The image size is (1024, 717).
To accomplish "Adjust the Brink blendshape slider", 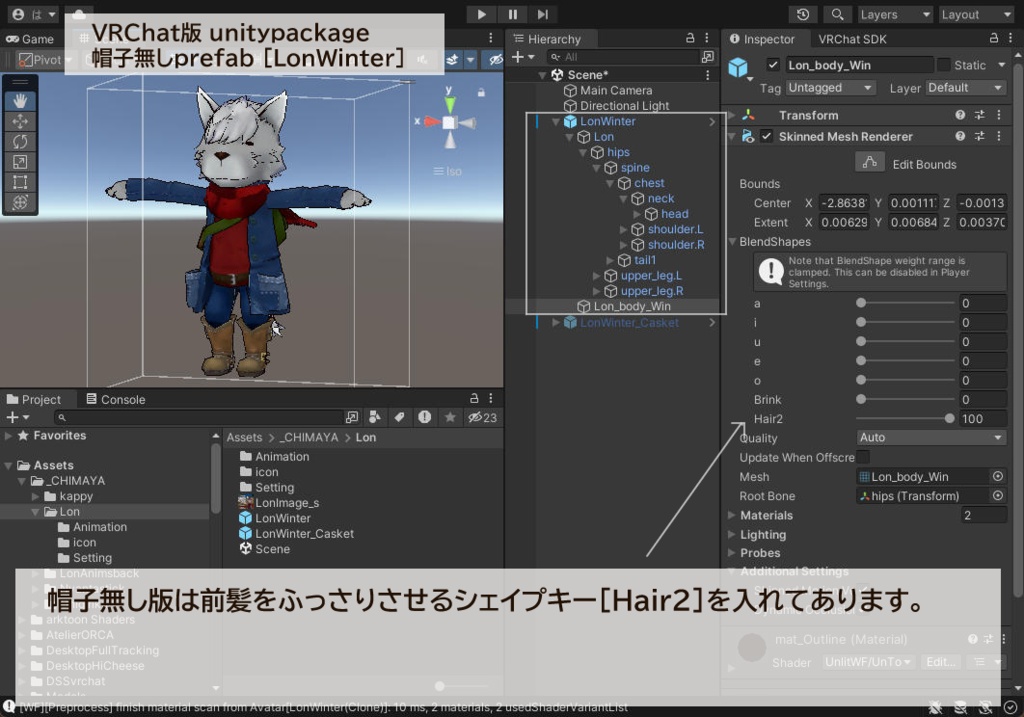I will [905, 399].
